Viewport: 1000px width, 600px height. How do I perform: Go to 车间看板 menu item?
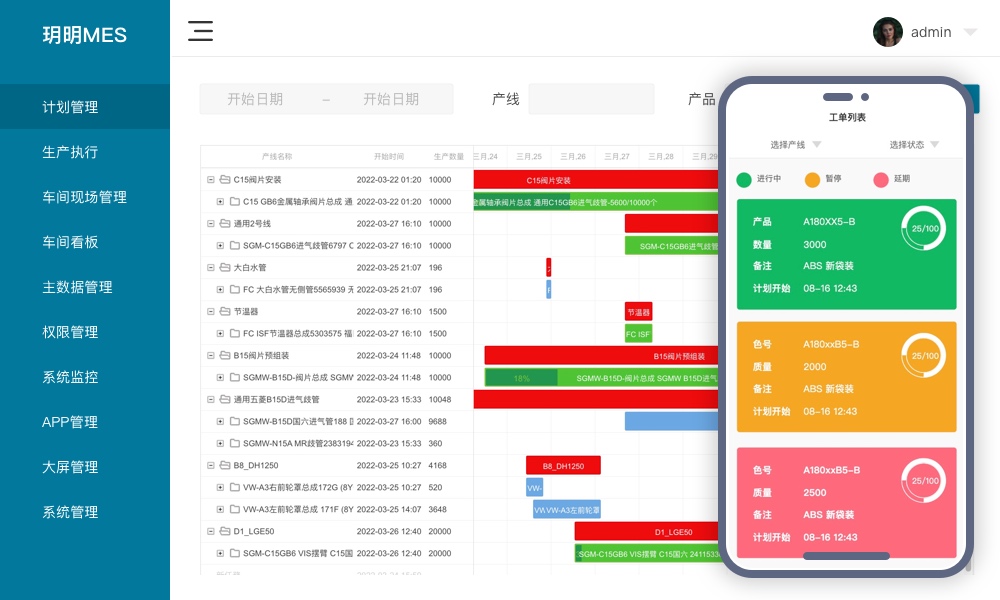pyautogui.click(x=70, y=242)
